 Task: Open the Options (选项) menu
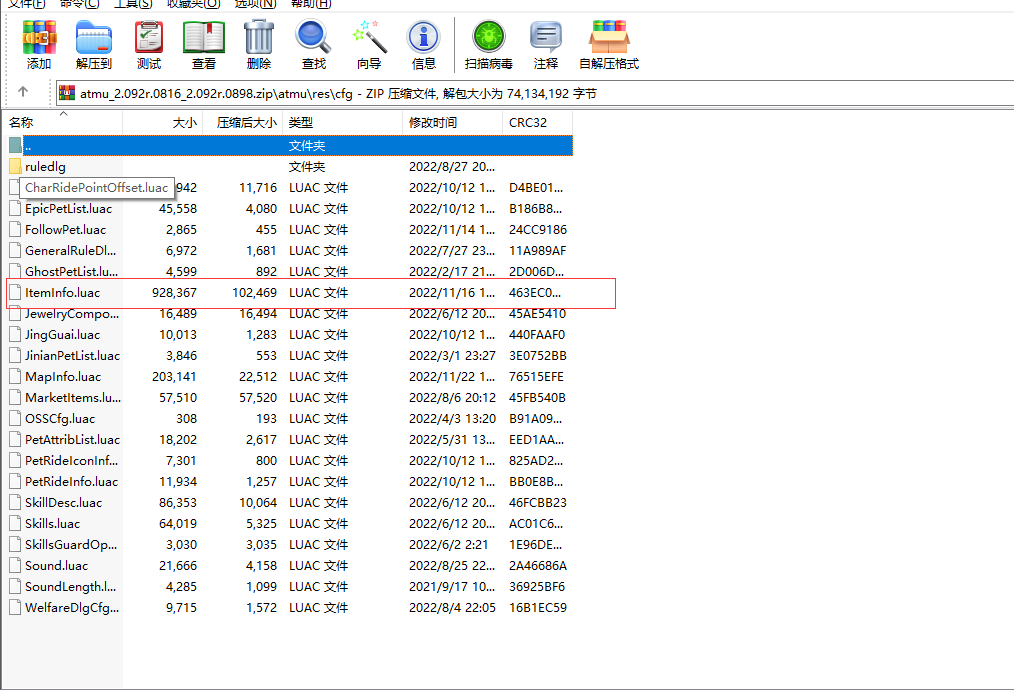tap(255, 4)
